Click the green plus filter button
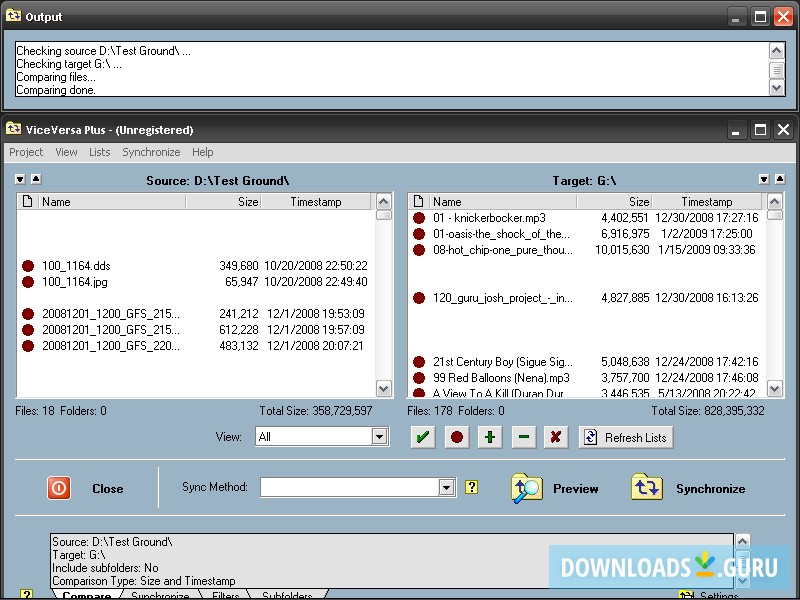 pos(490,437)
